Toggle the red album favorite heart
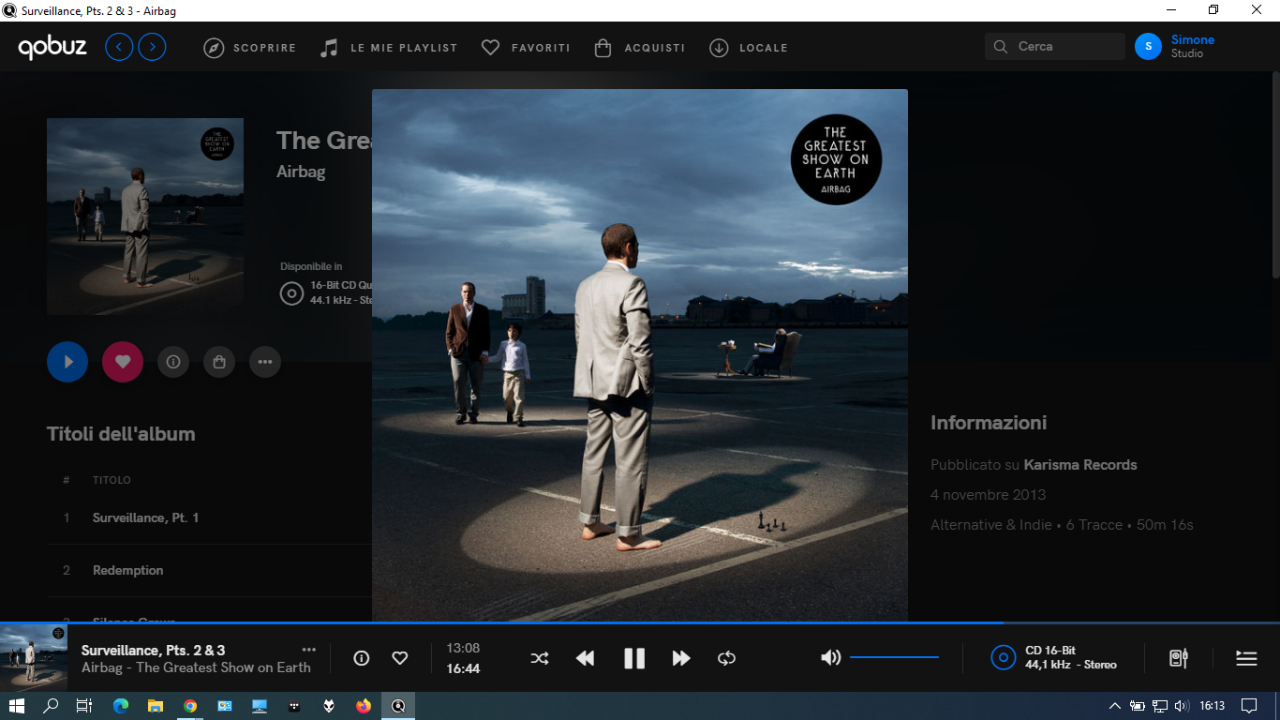Image resolution: width=1280 pixels, height=720 pixels. click(x=123, y=362)
